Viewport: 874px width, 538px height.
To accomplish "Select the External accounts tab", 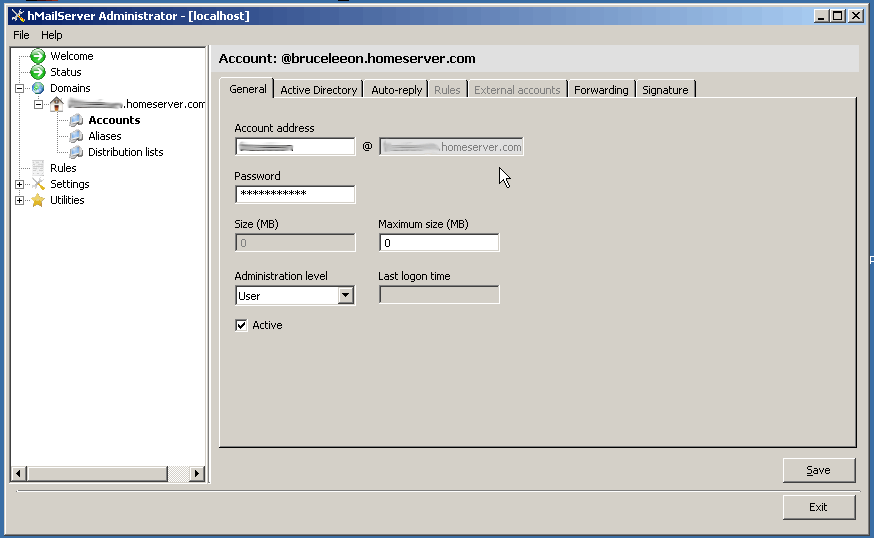I will 517,90.
